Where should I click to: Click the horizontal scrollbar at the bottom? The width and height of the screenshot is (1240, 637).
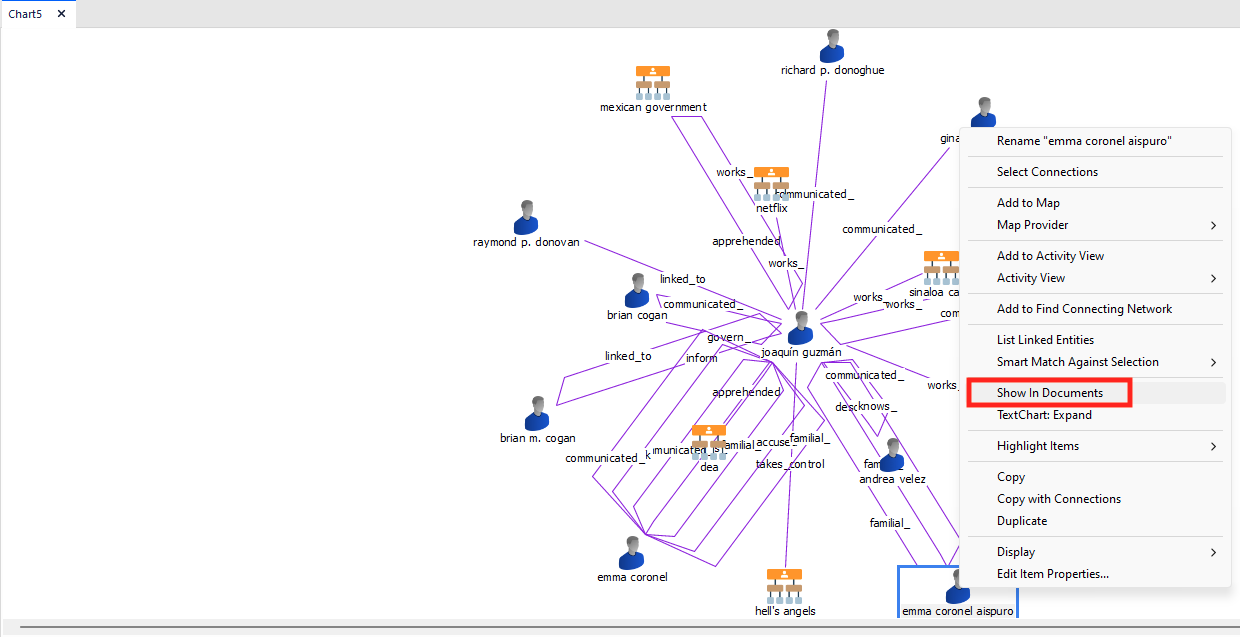click(x=620, y=629)
